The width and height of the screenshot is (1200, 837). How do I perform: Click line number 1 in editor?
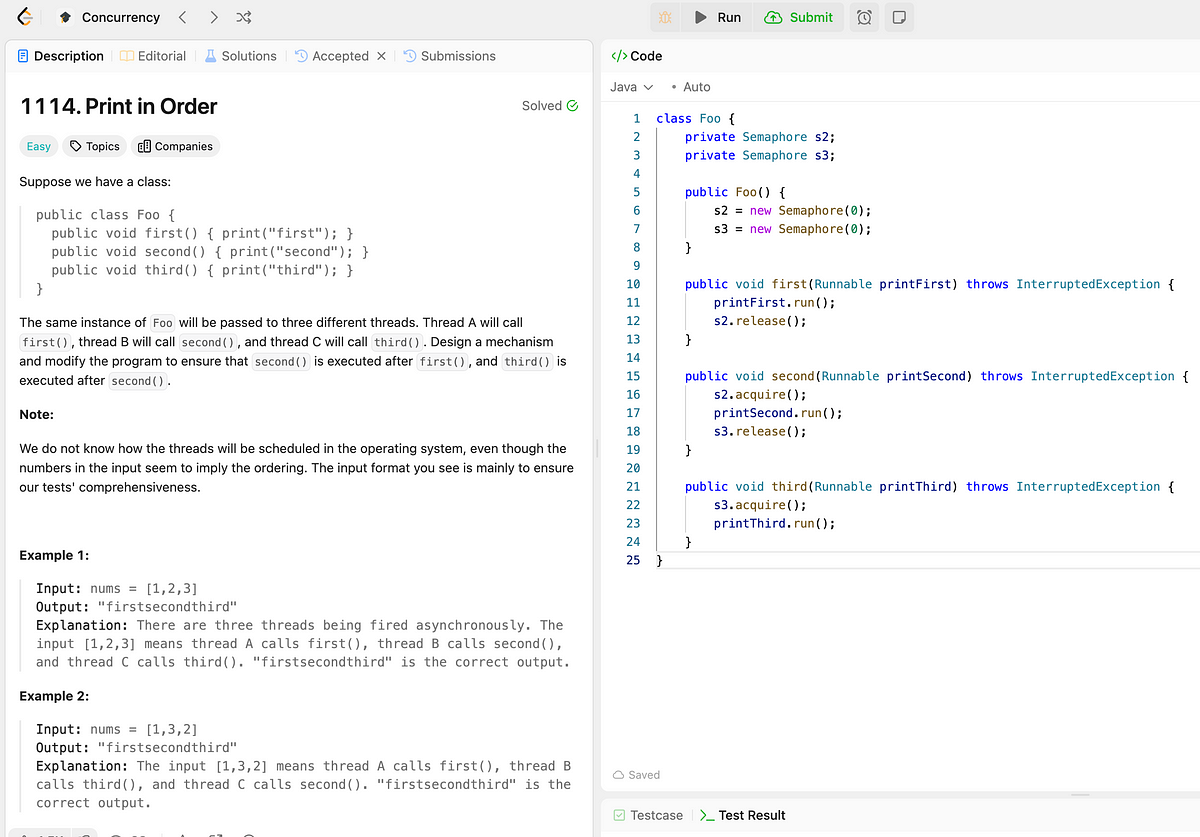tap(636, 118)
